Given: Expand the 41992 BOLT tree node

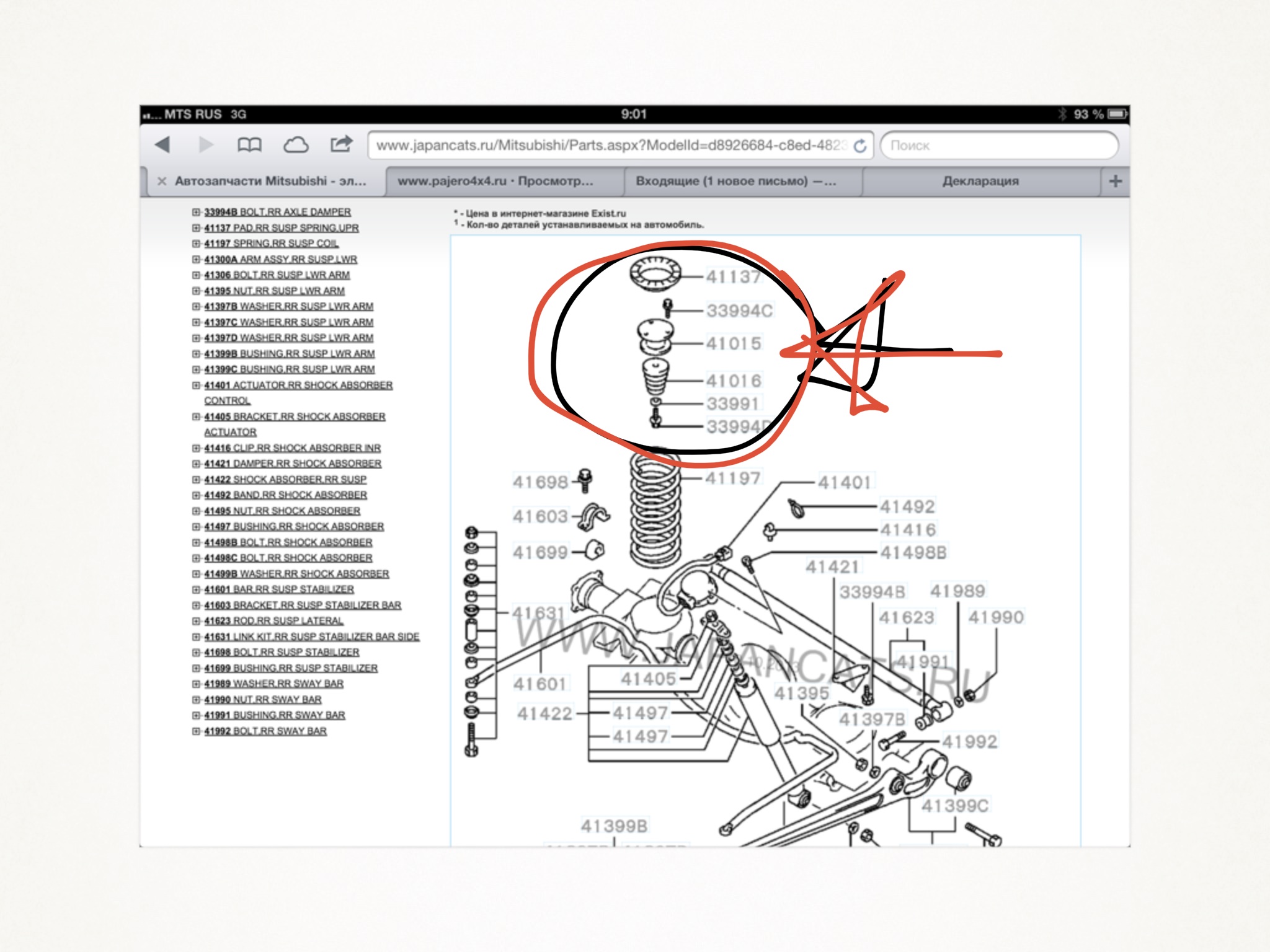Looking at the screenshot, I should [x=196, y=731].
